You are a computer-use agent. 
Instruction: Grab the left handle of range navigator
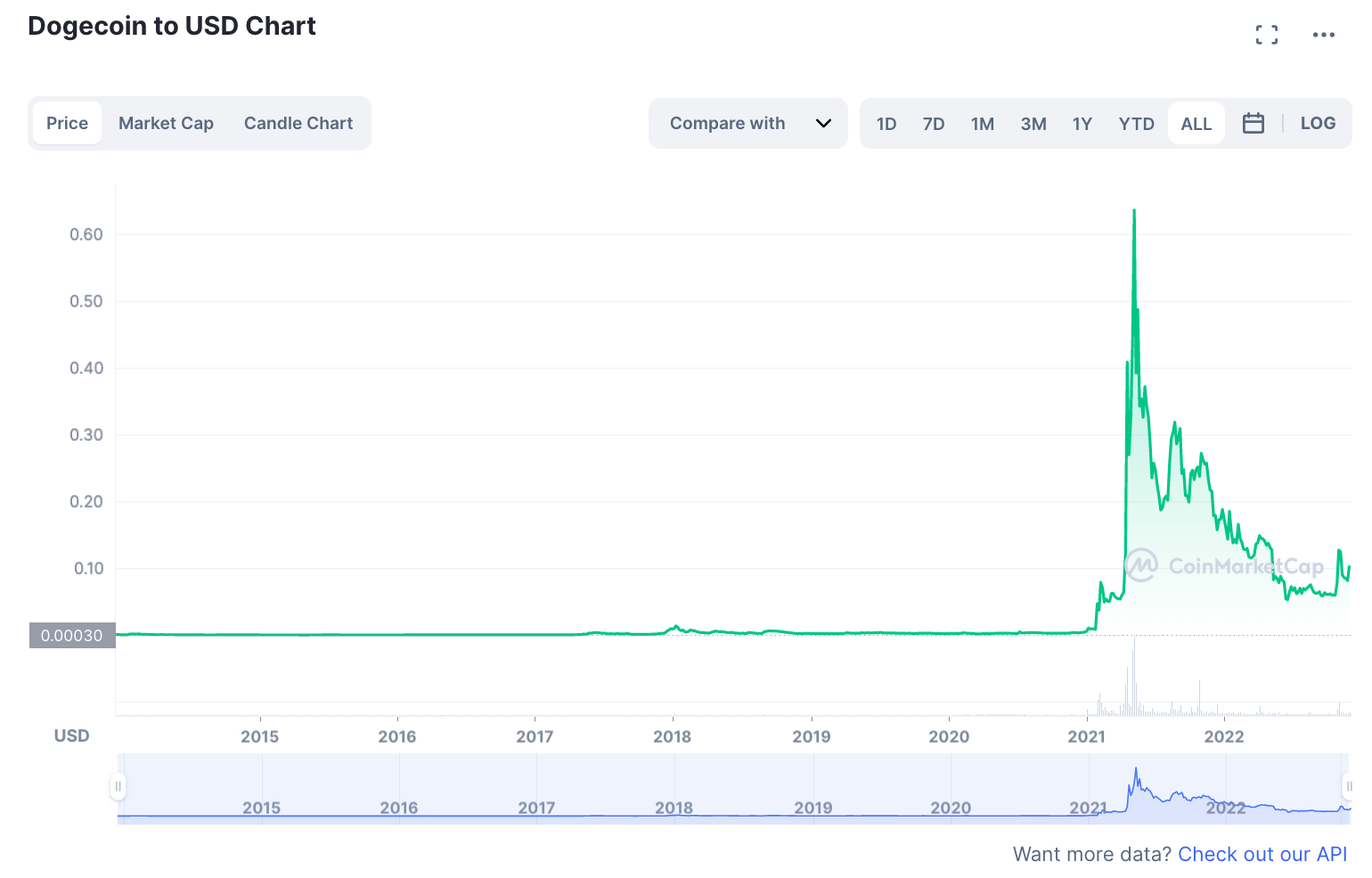[x=118, y=786]
